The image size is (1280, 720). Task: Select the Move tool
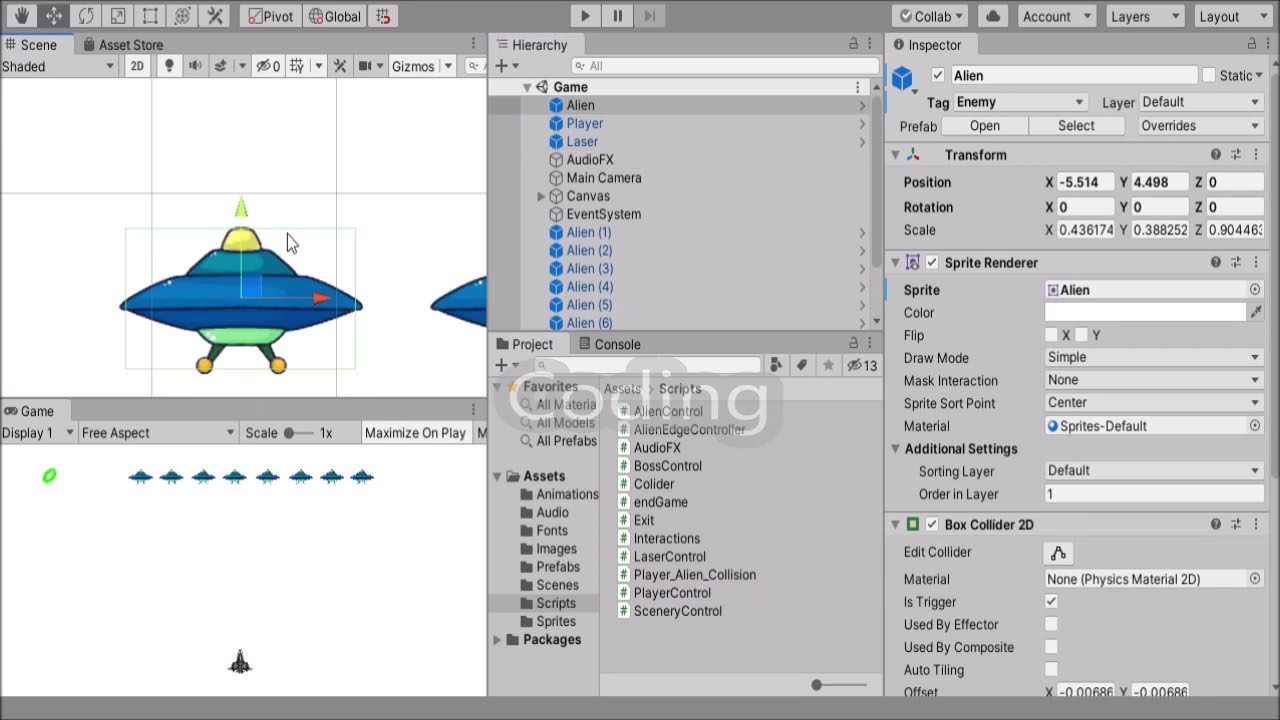click(54, 16)
